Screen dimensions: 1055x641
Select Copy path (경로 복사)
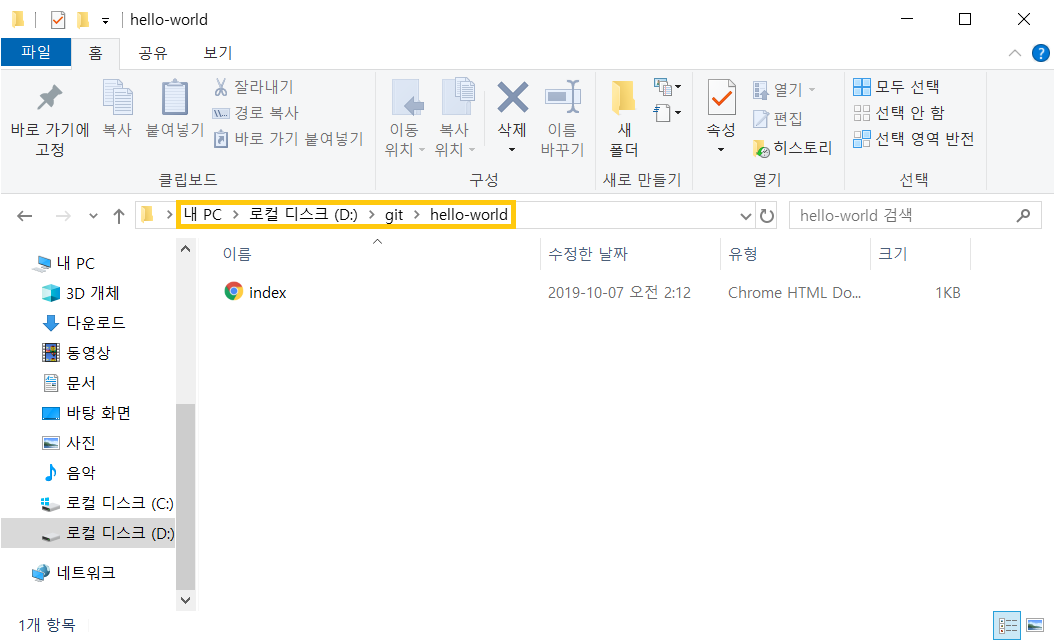(x=256, y=113)
